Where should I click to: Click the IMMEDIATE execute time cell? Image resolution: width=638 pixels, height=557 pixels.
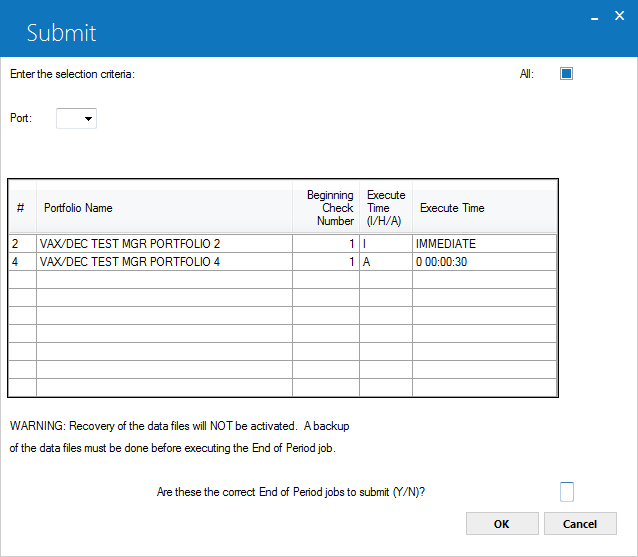tap(484, 244)
